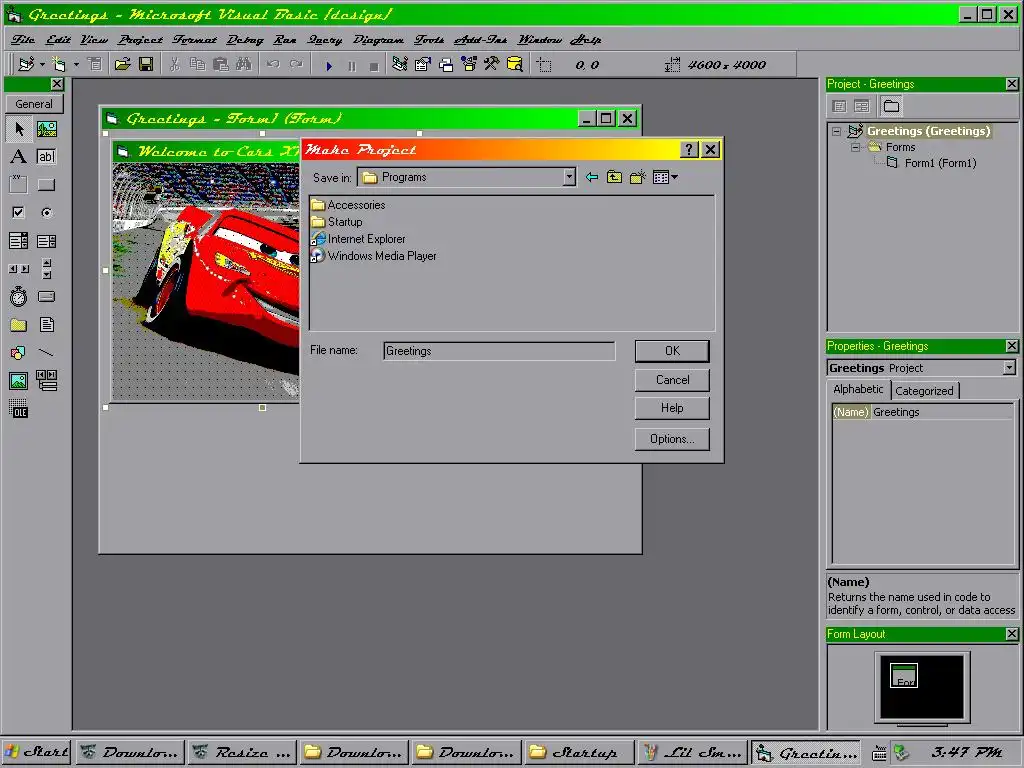This screenshot has height=768, width=1024.
Task: Open the Data View Window toolbar icon
Action: click(515, 65)
